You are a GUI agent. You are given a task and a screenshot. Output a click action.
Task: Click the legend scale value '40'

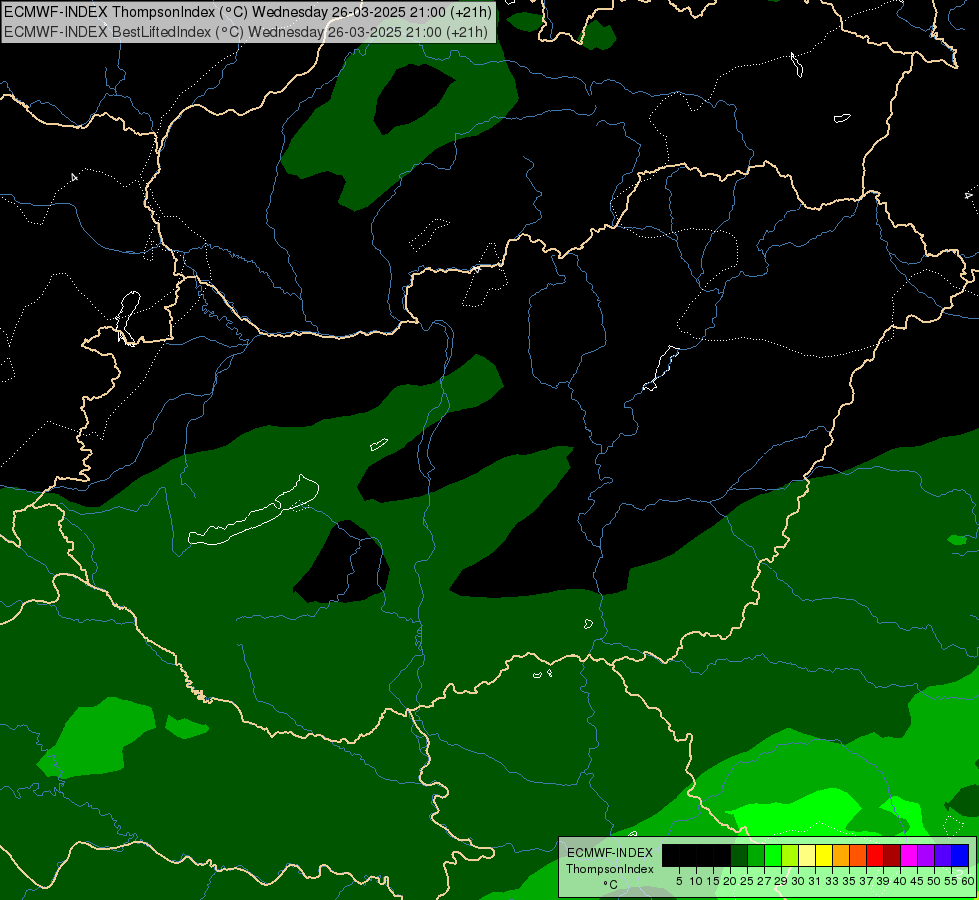click(900, 881)
